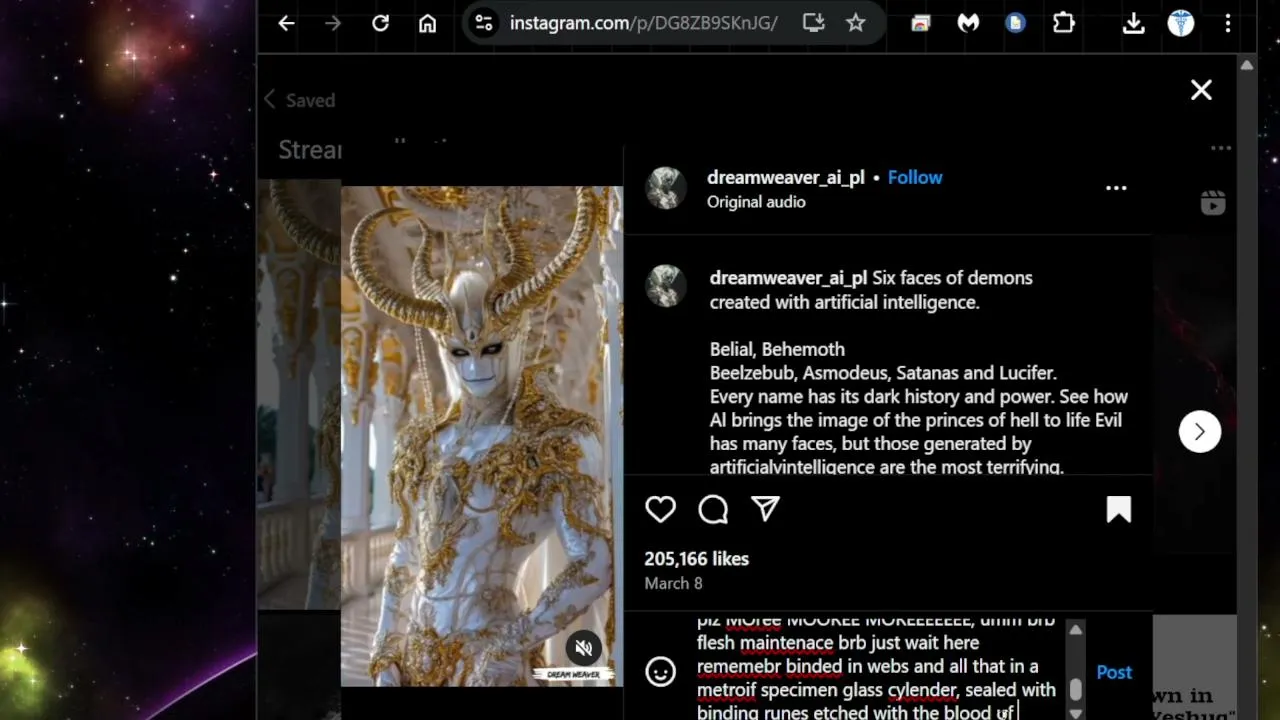Post the typed comment
The width and height of the screenshot is (1280, 720).
[1114, 672]
